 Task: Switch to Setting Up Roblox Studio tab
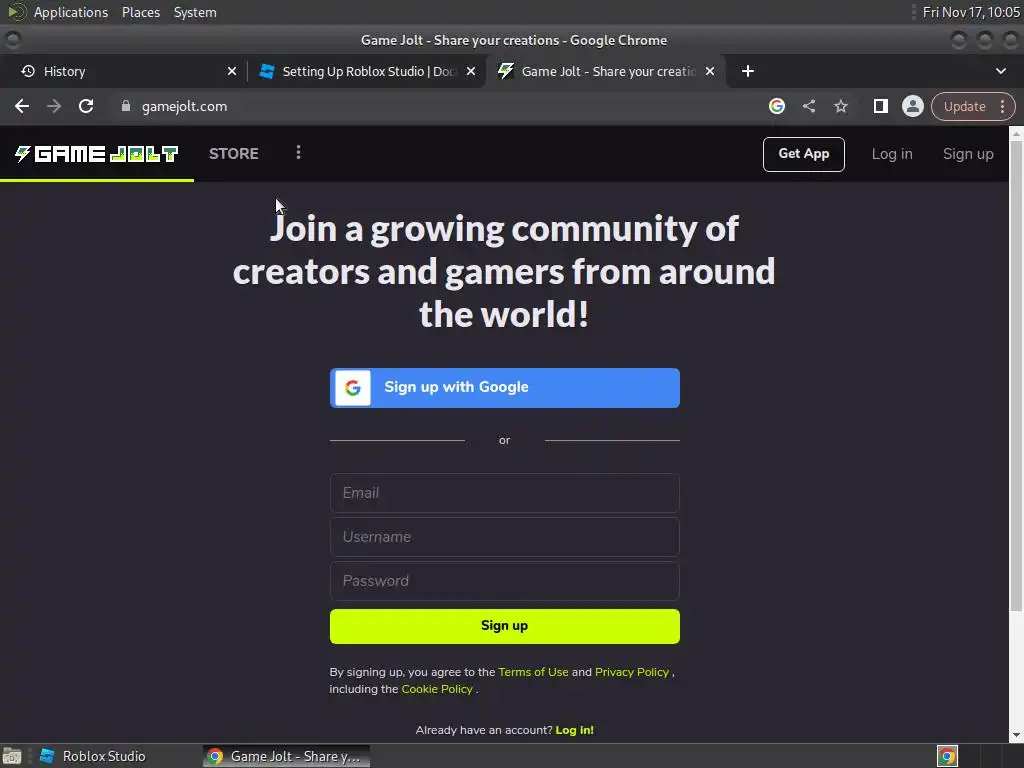point(366,71)
